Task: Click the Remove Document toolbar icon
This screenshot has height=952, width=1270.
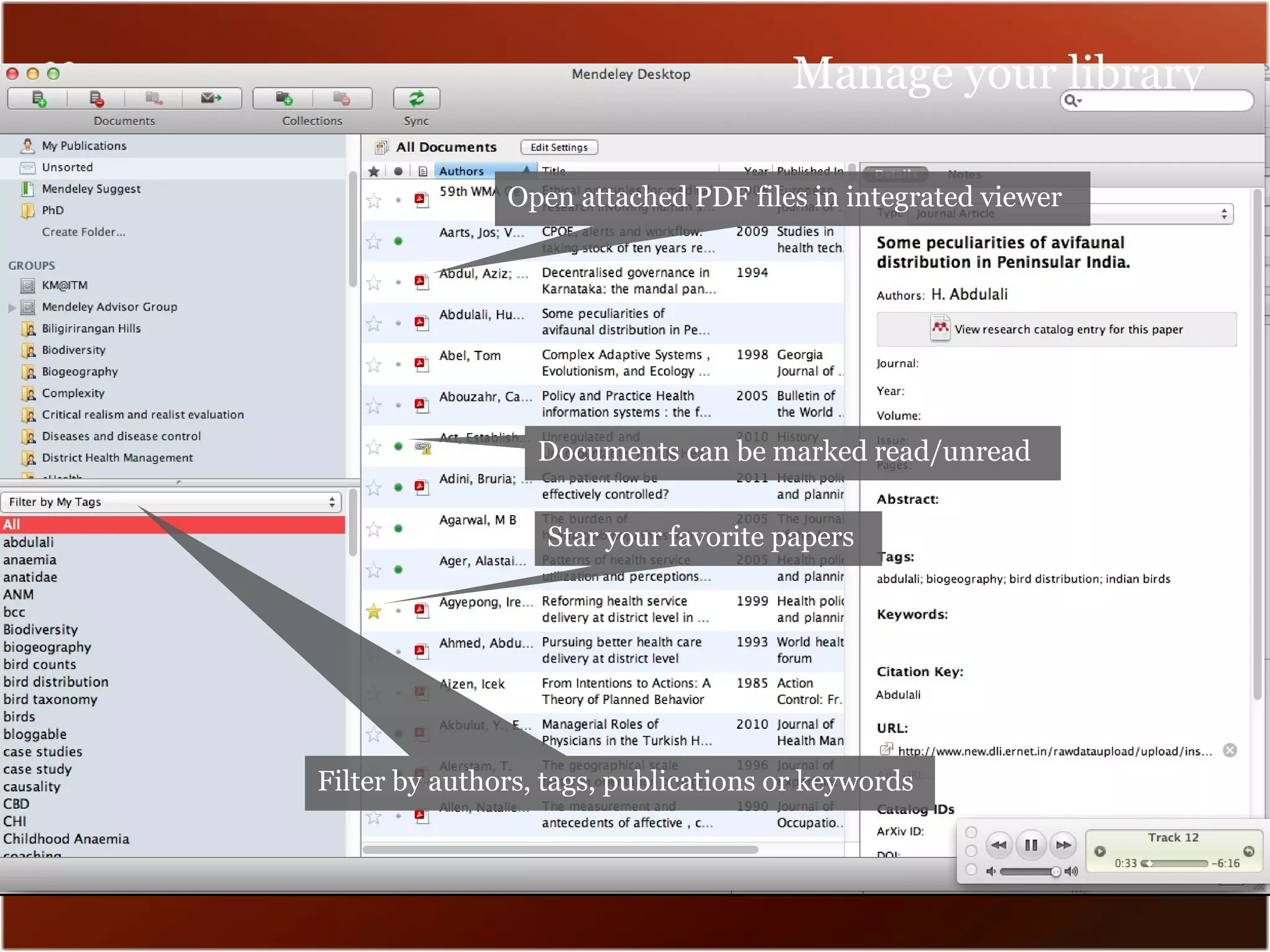Action: pos(96,99)
